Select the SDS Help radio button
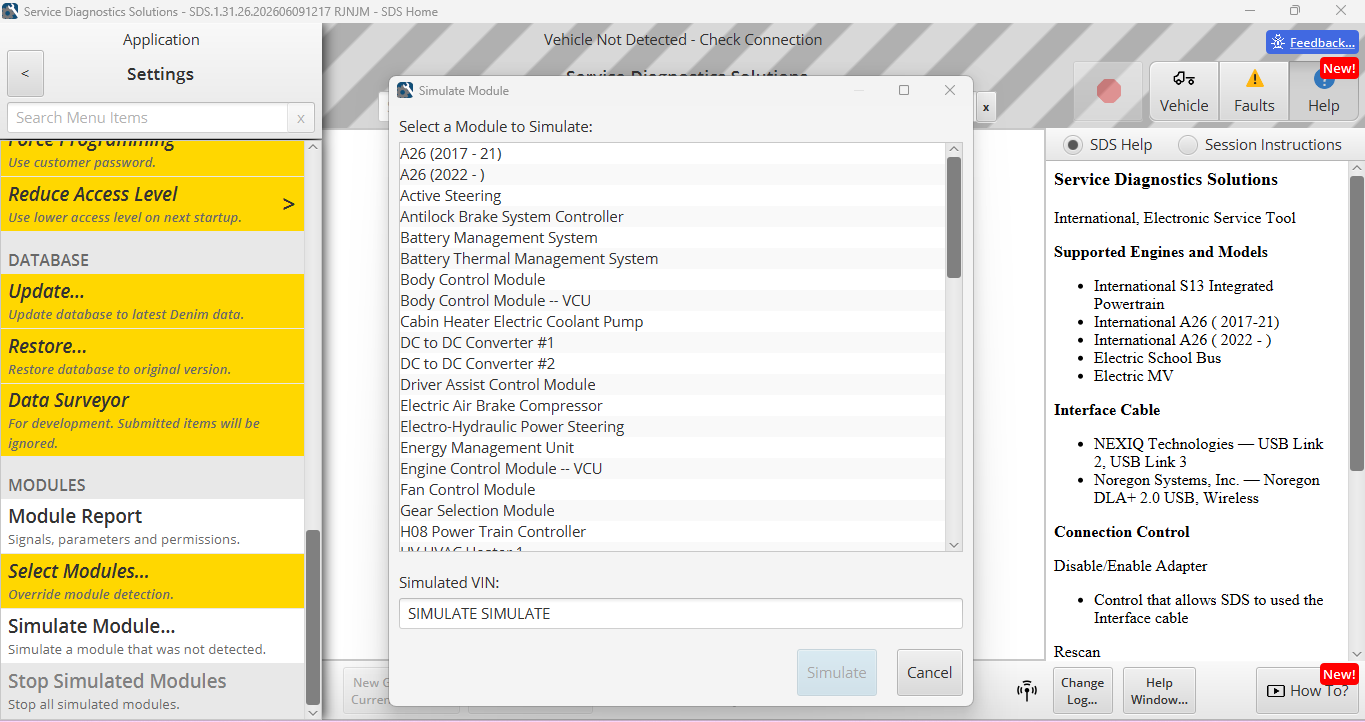This screenshot has height=722, width=1365. click(1073, 145)
